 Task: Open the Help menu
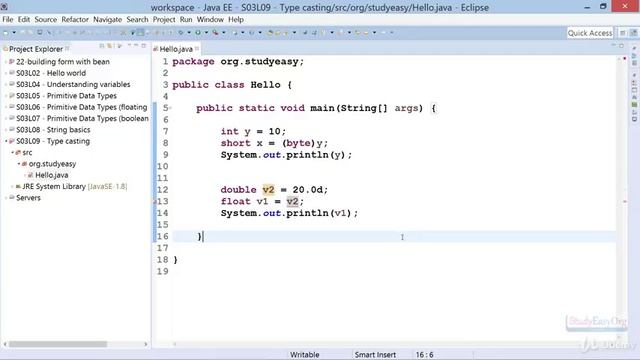[x=236, y=19]
